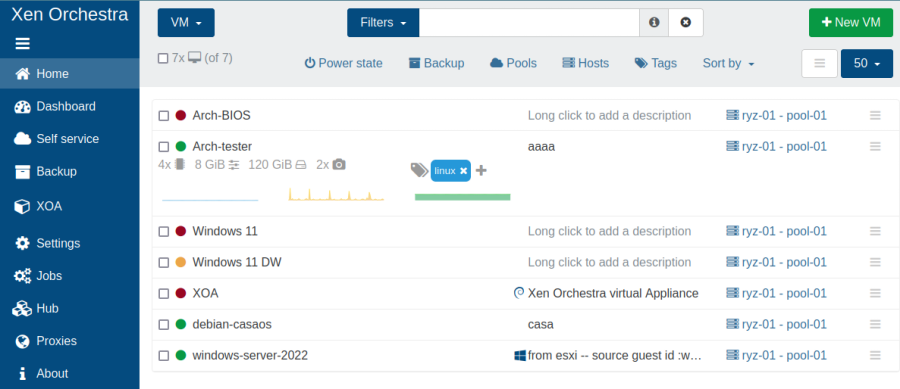Click the snapshot camera icon on Arch-tester

click(x=339, y=165)
